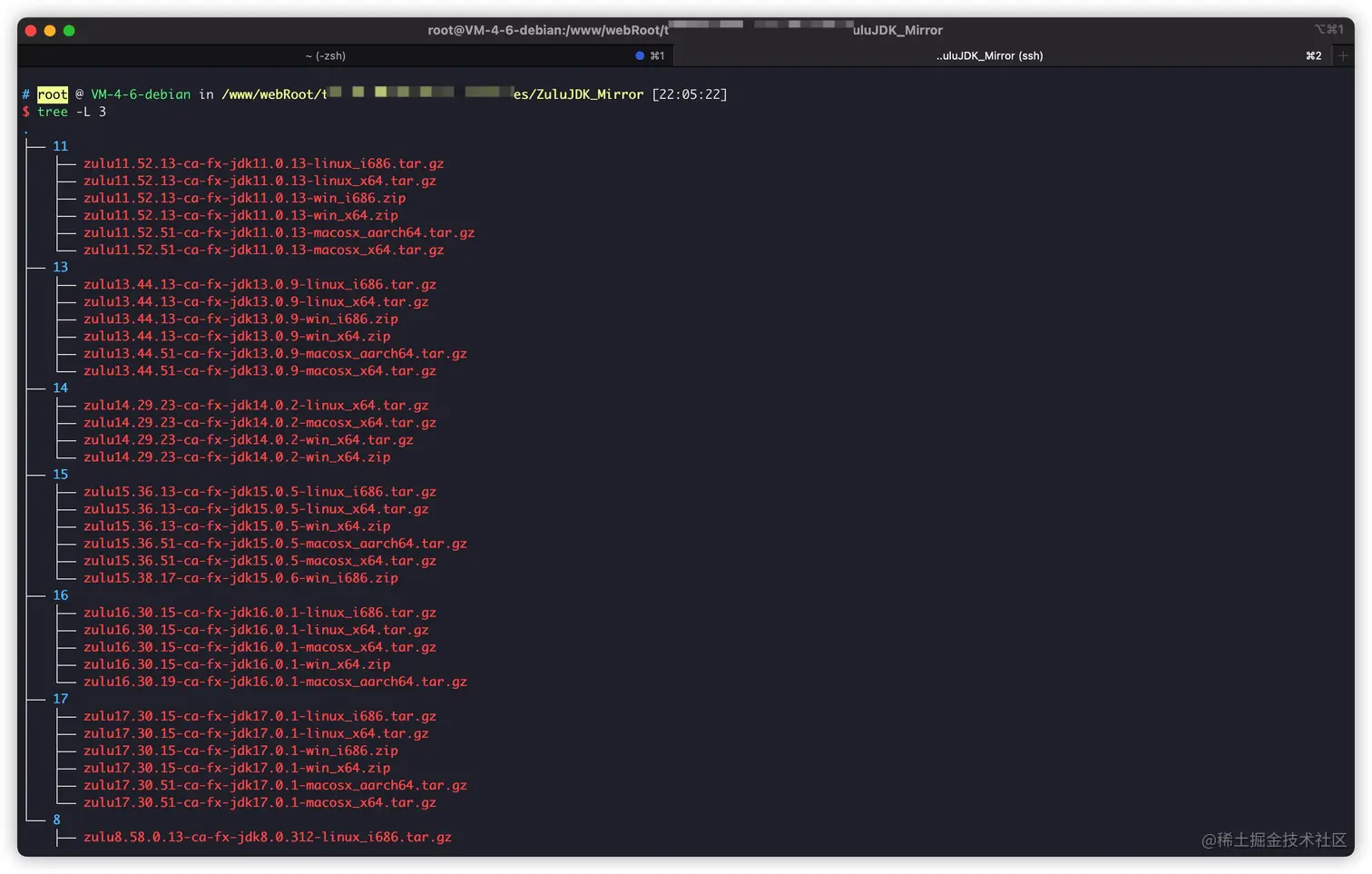Viewport: 1372px width, 874px height.
Task: Click zulu17.30.51 jdk17.0.1-macosx_aarch64.tar.gz
Action: 275,785
